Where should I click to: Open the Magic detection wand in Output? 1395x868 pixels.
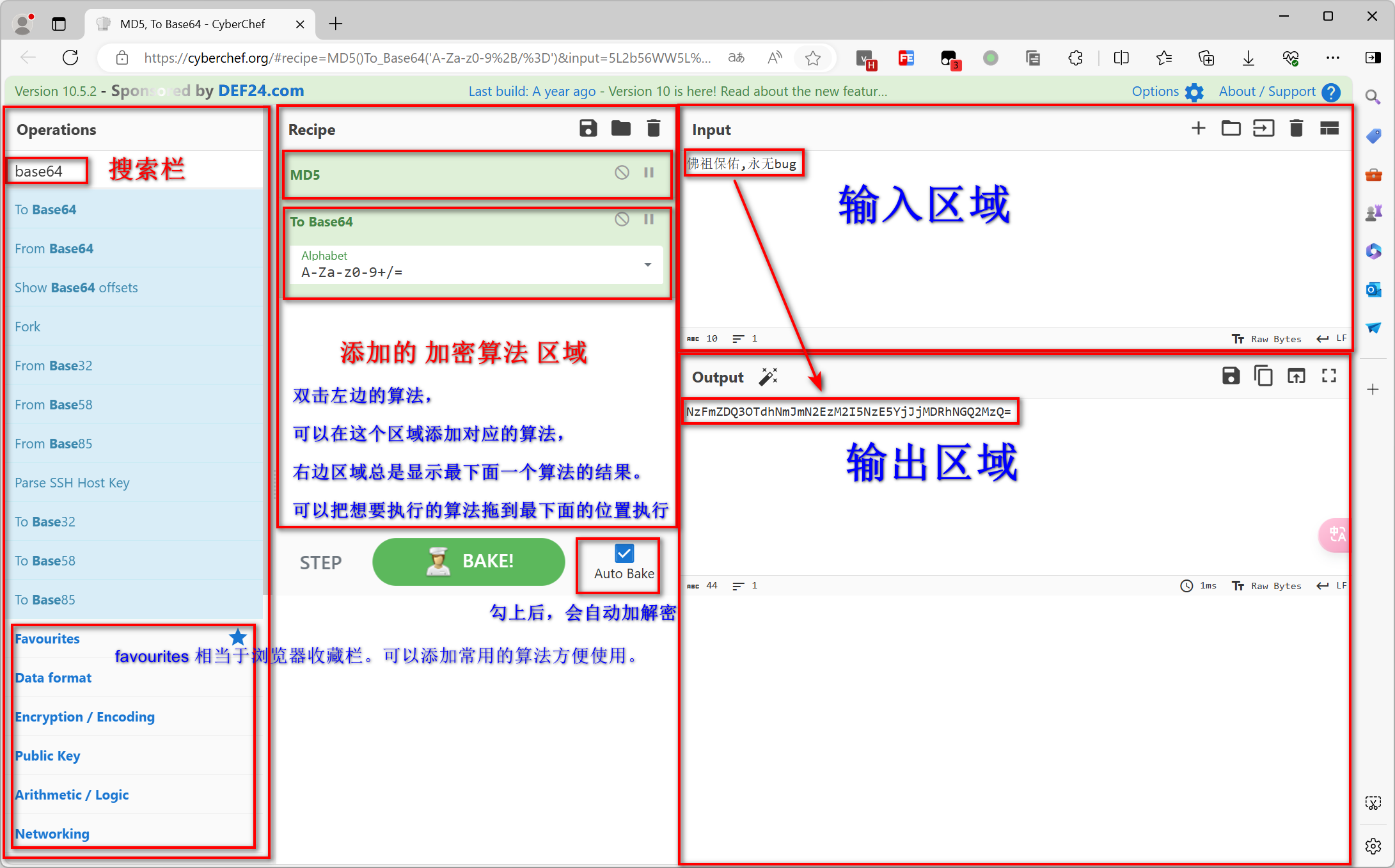(768, 377)
